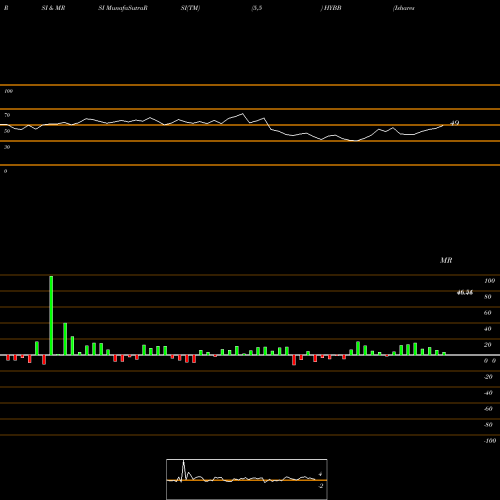Click the 'SI(TM)' header label

coord(190,8)
